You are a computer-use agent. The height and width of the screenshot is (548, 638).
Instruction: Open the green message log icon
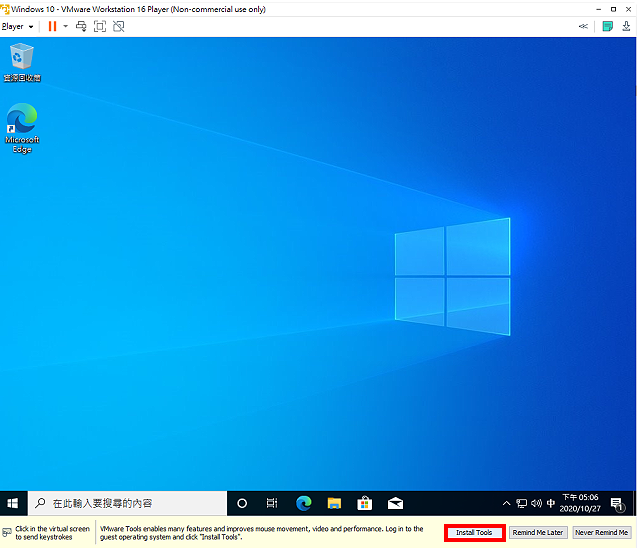(607, 26)
